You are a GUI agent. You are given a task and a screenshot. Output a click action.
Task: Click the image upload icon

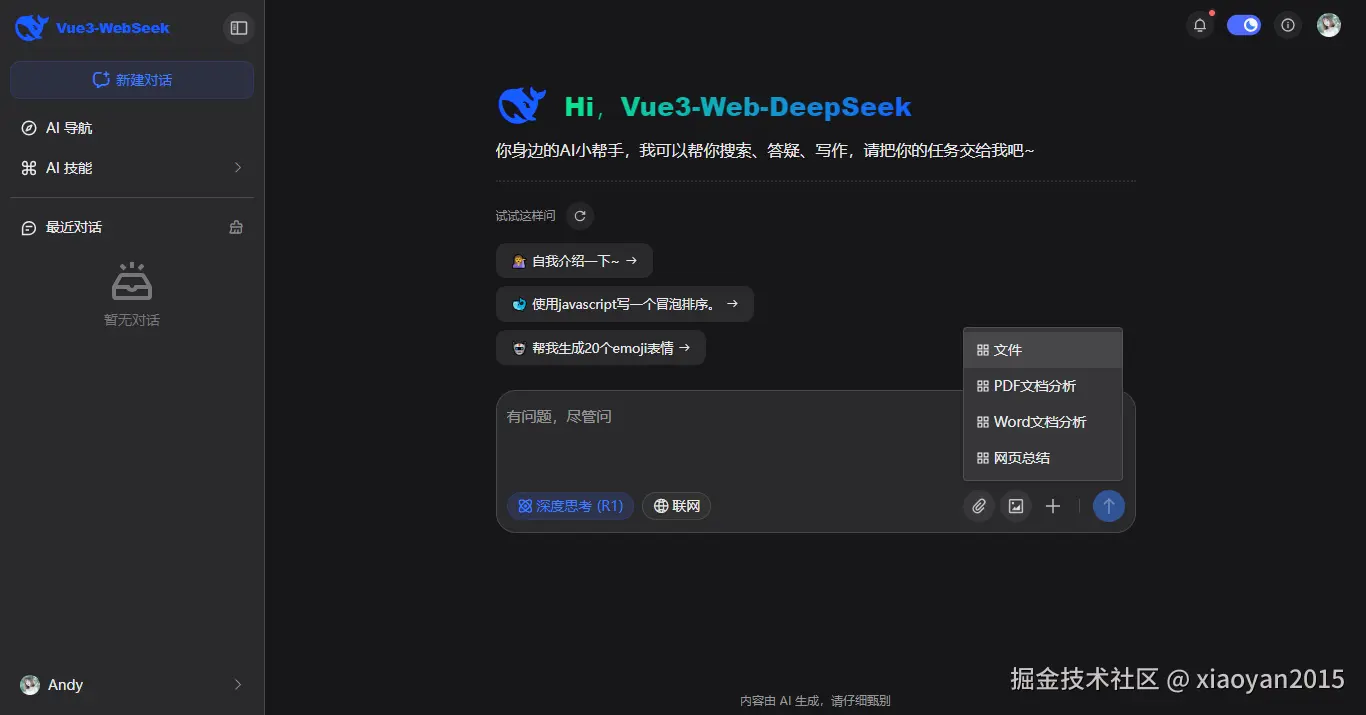click(1015, 506)
